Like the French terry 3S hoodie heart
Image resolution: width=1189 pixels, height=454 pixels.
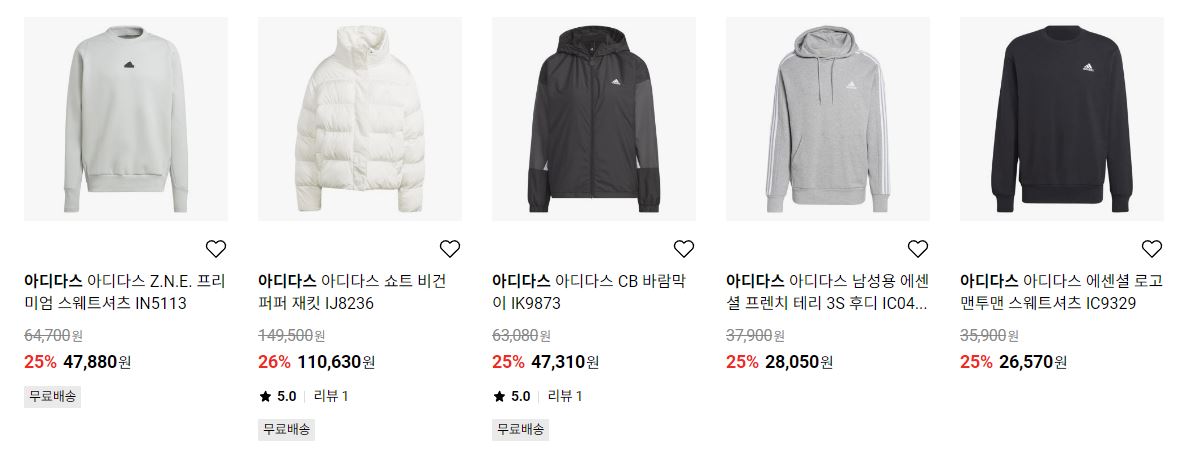[x=918, y=249]
